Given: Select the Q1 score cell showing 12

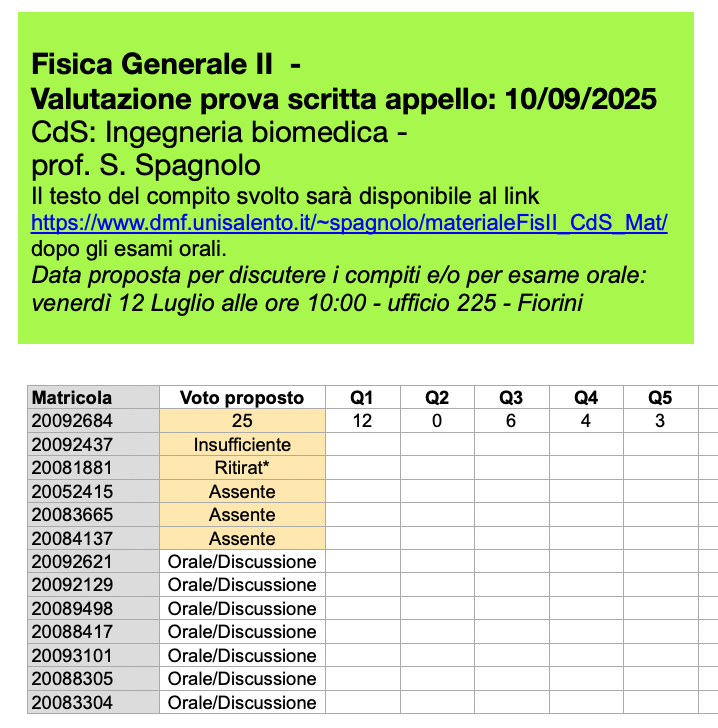Looking at the screenshot, I should point(362,421).
